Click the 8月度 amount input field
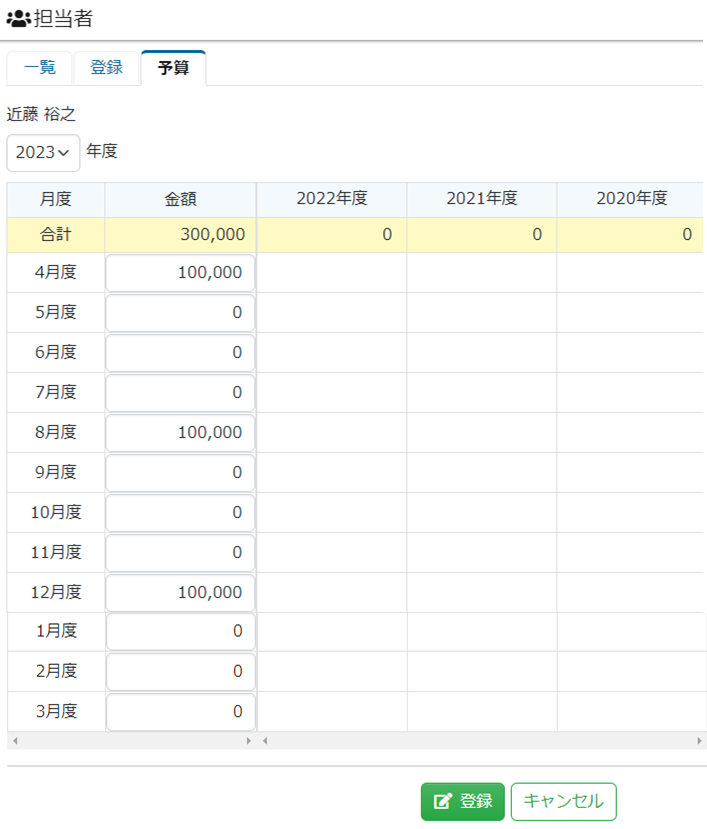Image resolution: width=707 pixels, height=829 pixels. 180,432
